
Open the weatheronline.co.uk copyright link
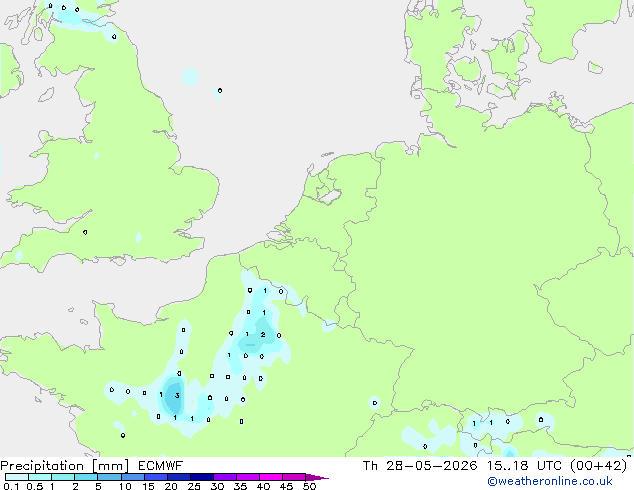550,481
